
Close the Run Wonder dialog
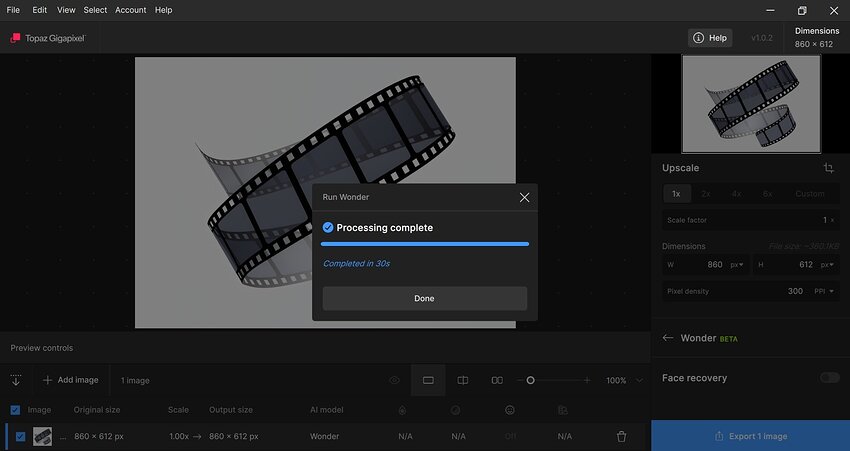tap(524, 198)
